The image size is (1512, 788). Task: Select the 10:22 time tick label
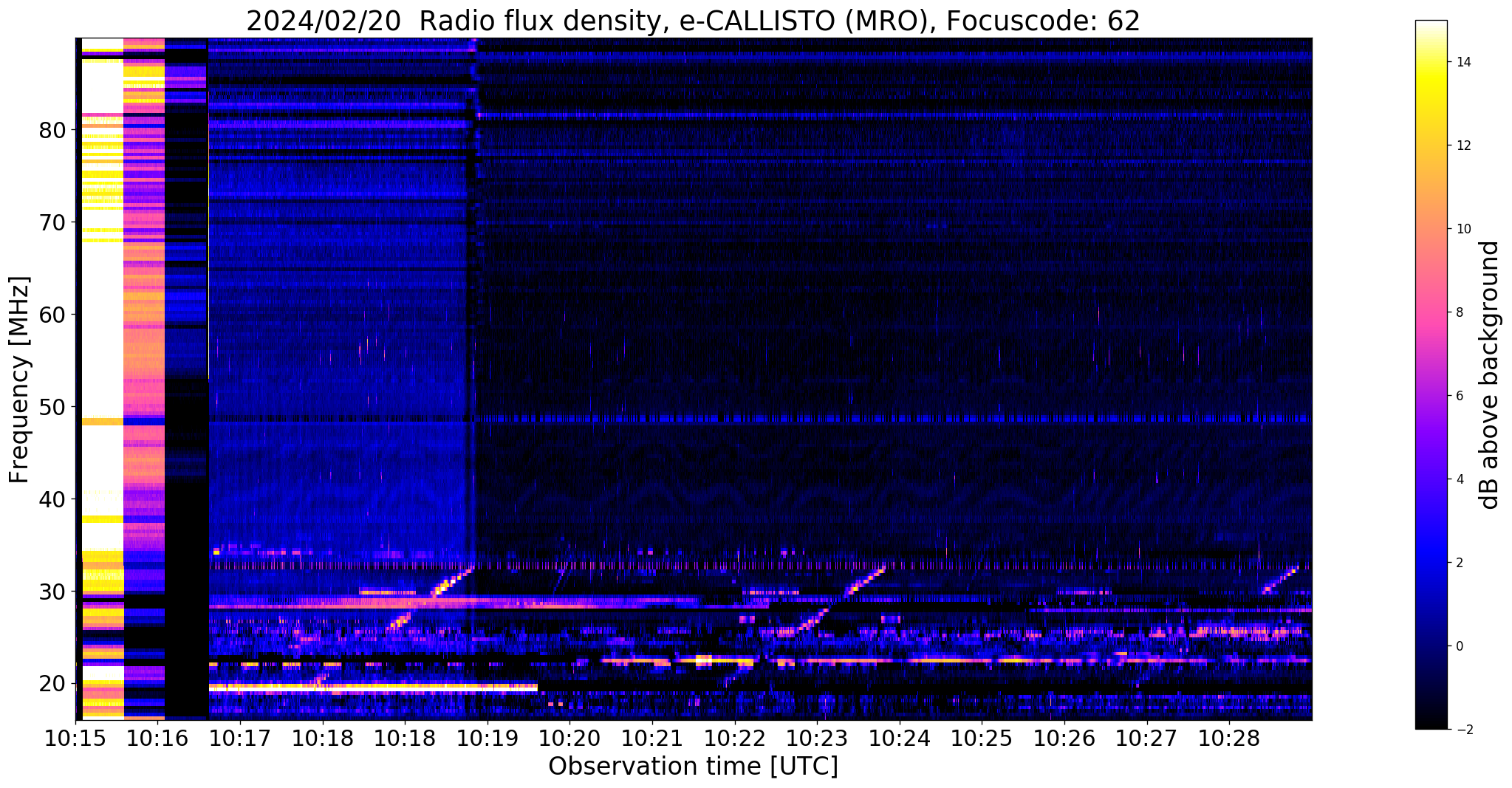coord(734,739)
